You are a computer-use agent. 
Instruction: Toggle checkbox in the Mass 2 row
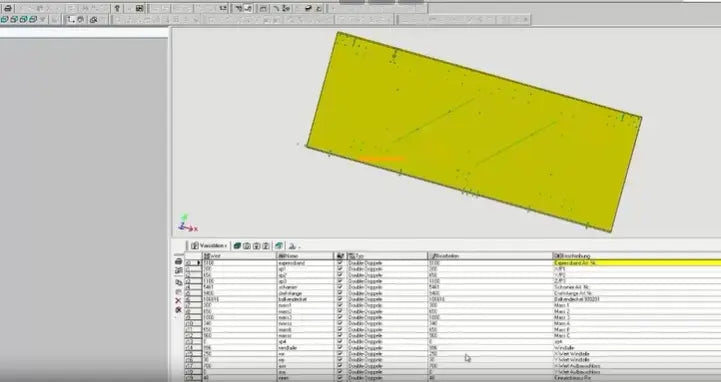(x=340, y=311)
